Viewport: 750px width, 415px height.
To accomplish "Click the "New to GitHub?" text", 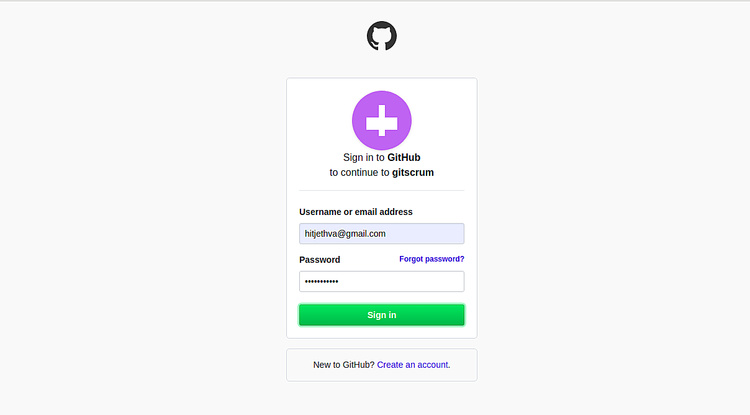I will pos(343,365).
